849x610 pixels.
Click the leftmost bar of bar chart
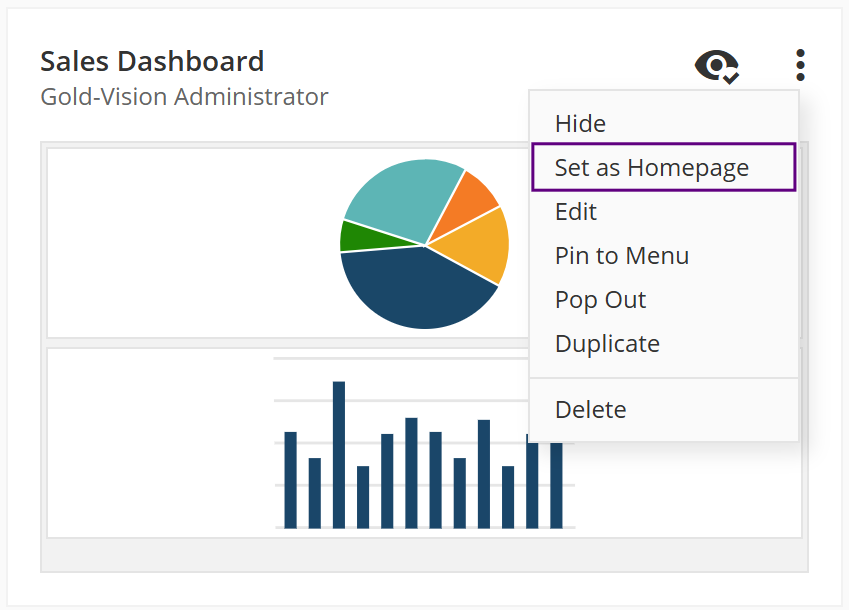[x=291, y=480]
